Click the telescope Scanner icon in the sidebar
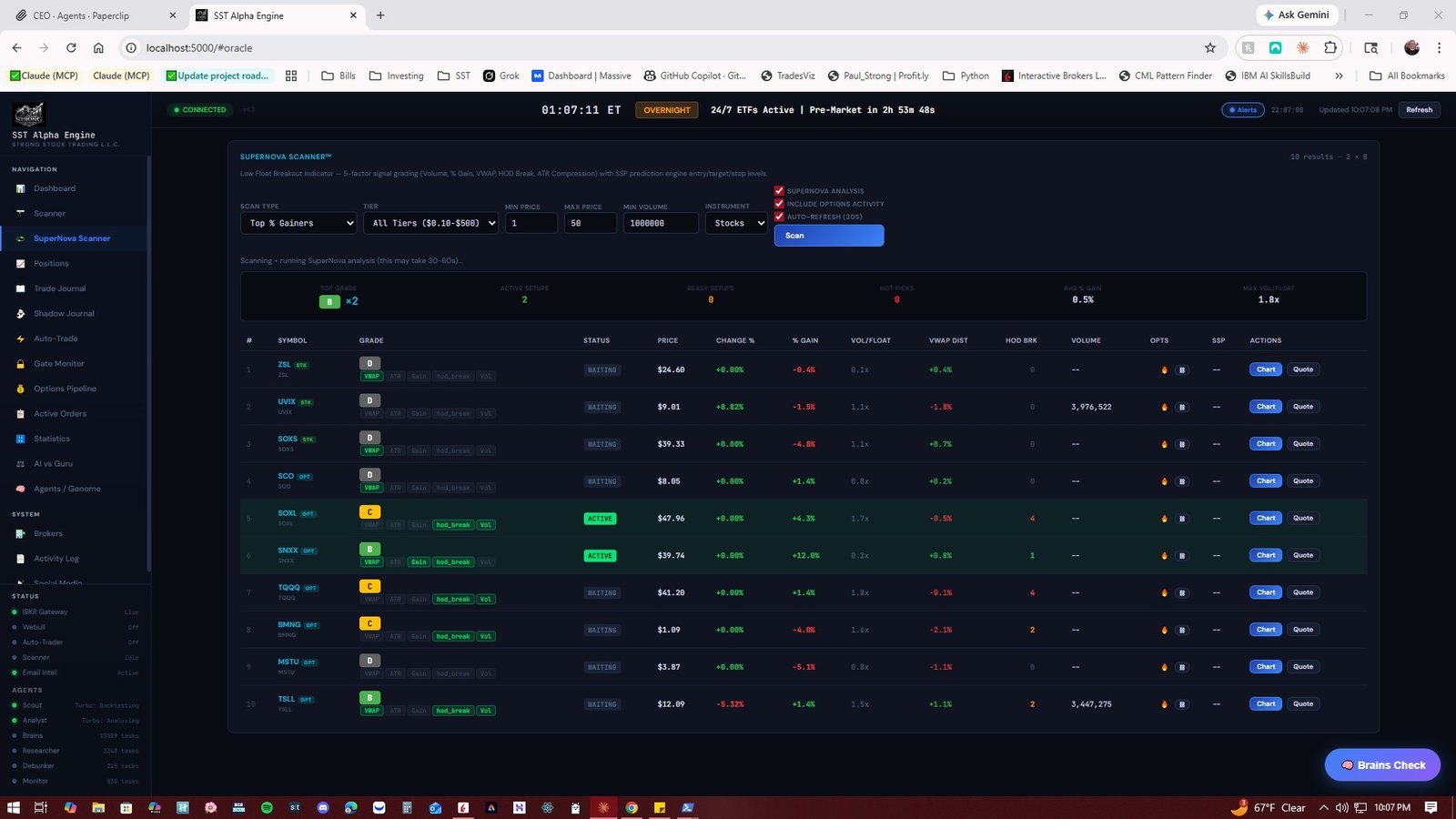Screen dimensions: 1456x819 pyautogui.click(x=20, y=213)
